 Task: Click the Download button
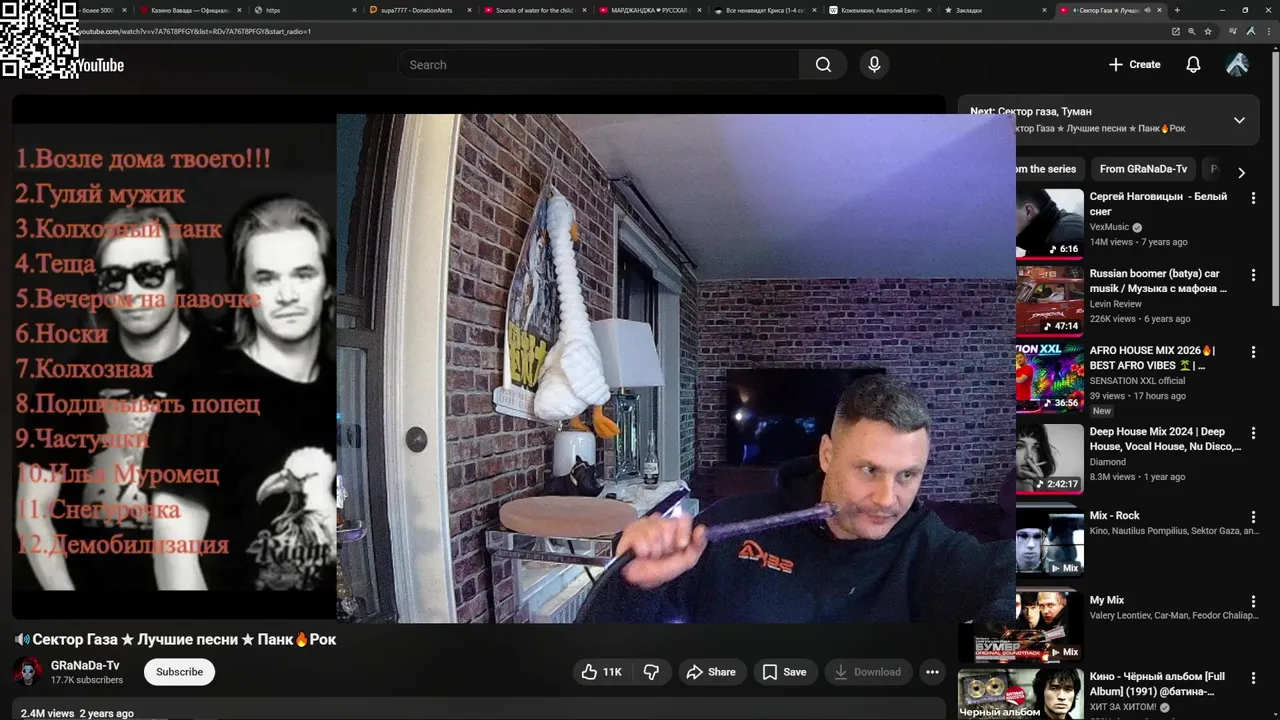point(868,672)
